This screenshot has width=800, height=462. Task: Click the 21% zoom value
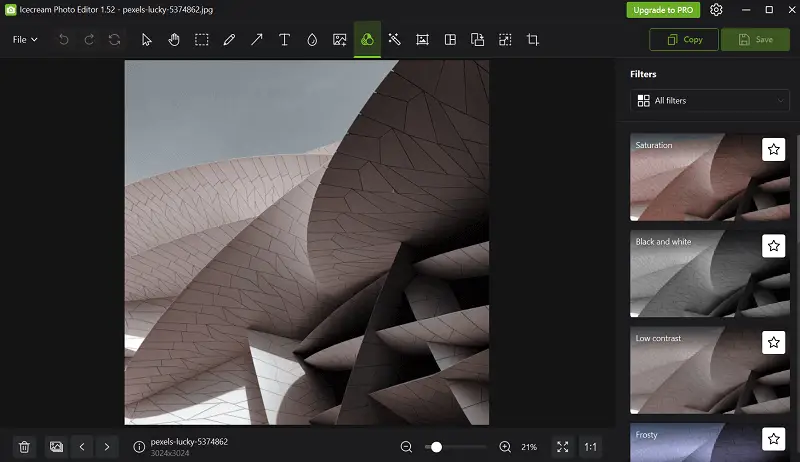pyautogui.click(x=529, y=447)
